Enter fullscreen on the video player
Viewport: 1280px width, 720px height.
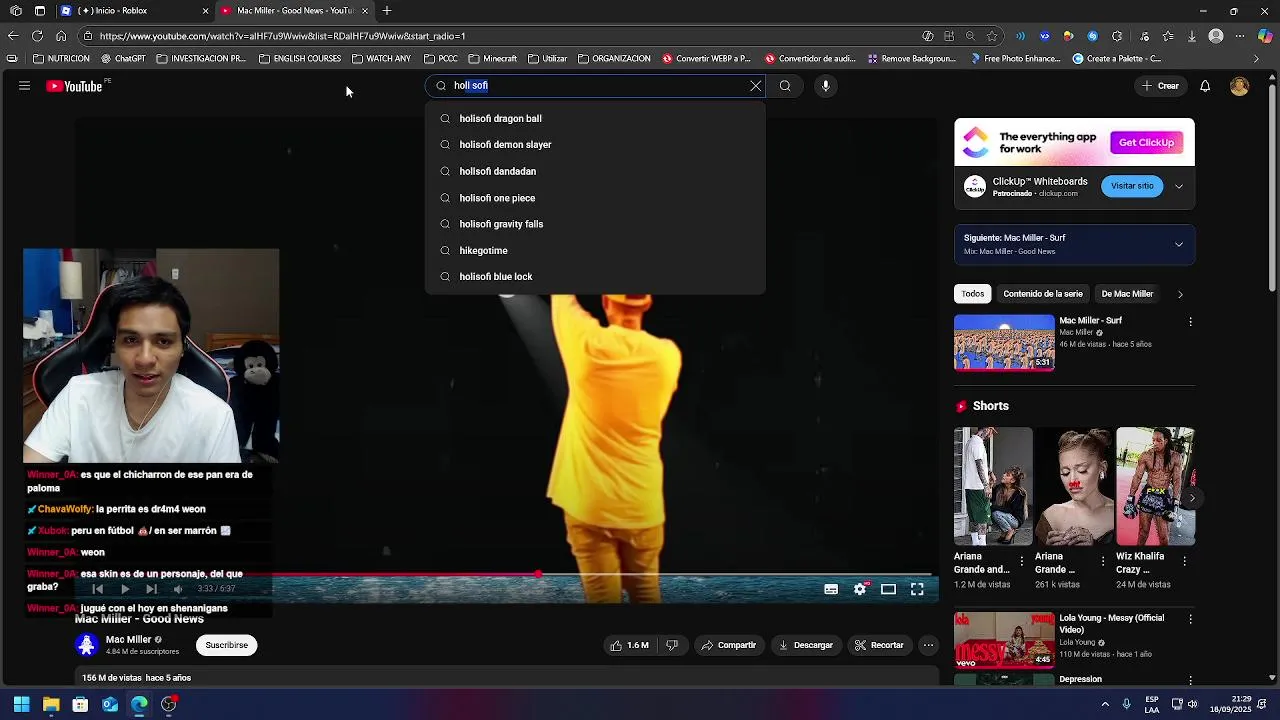[917, 589]
